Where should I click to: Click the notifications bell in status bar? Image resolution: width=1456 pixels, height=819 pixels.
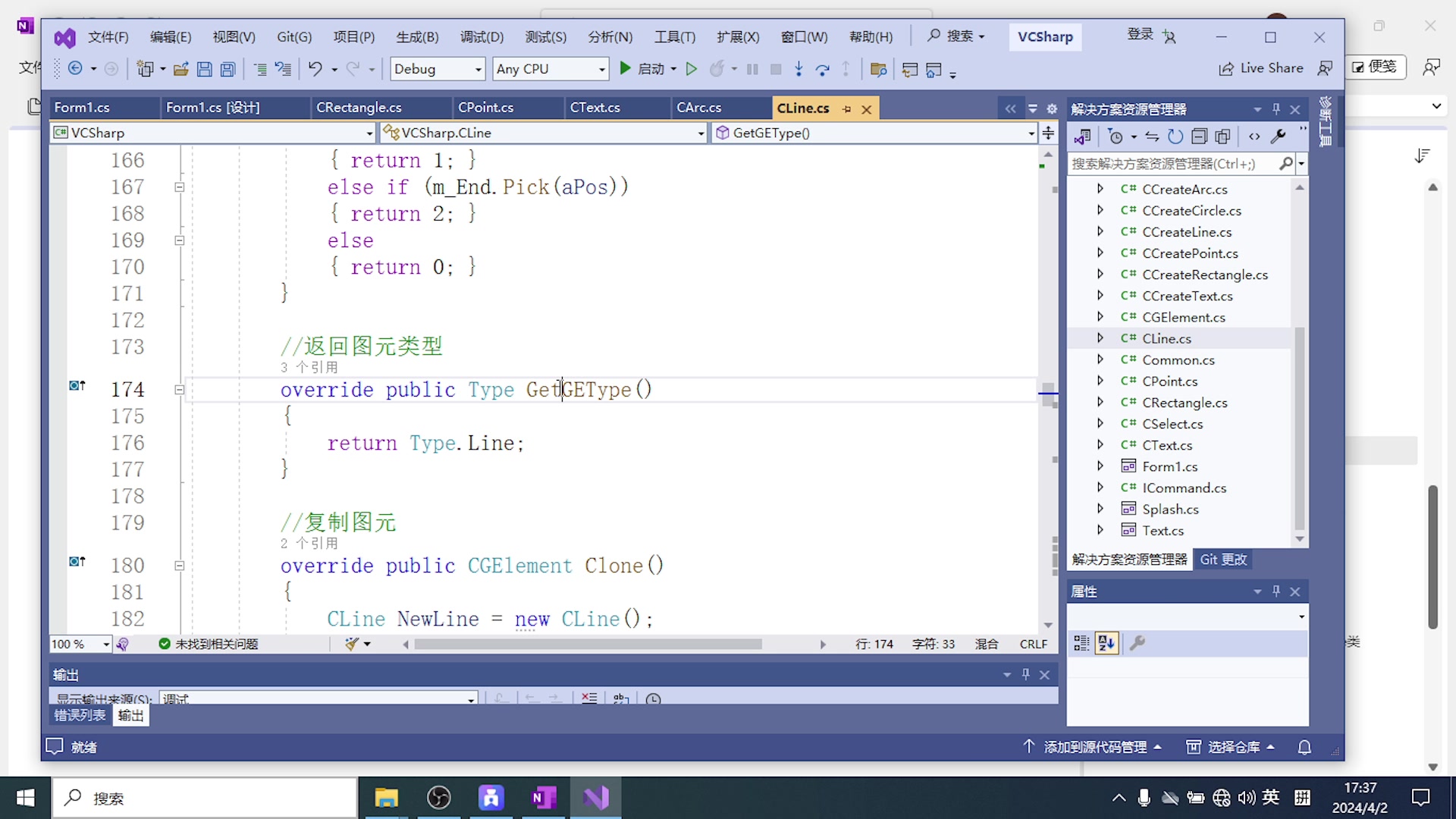pyautogui.click(x=1304, y=747)
